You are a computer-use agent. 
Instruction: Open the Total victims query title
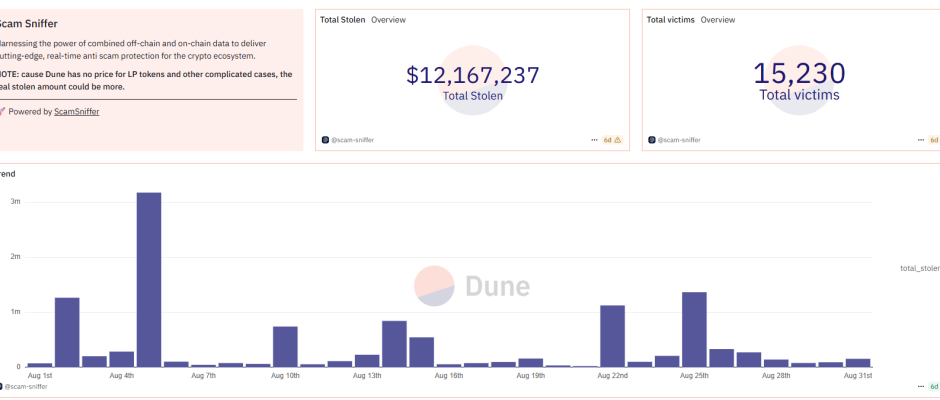tap(670, 20)
